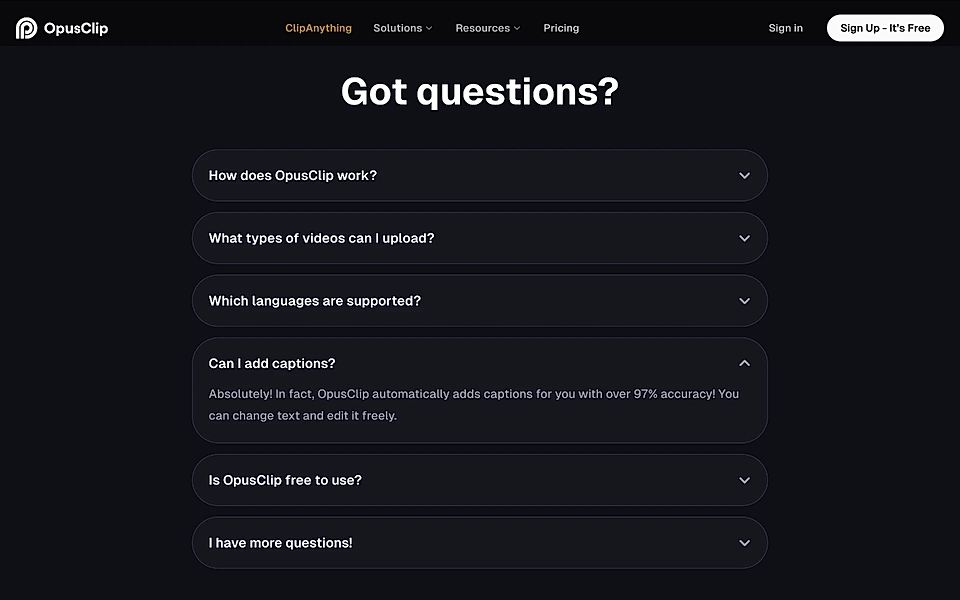This screenshot has width=960, height=600.
Task: Click the down chevron on the languages question
Action: [744, 300]
